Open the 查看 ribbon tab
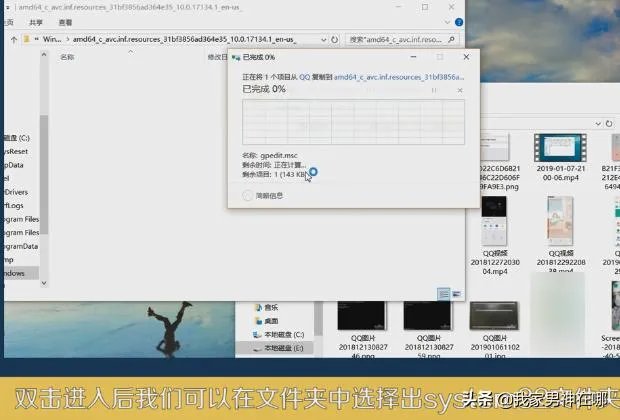Viewport: 620px width, 420px height. coord(65,23)
